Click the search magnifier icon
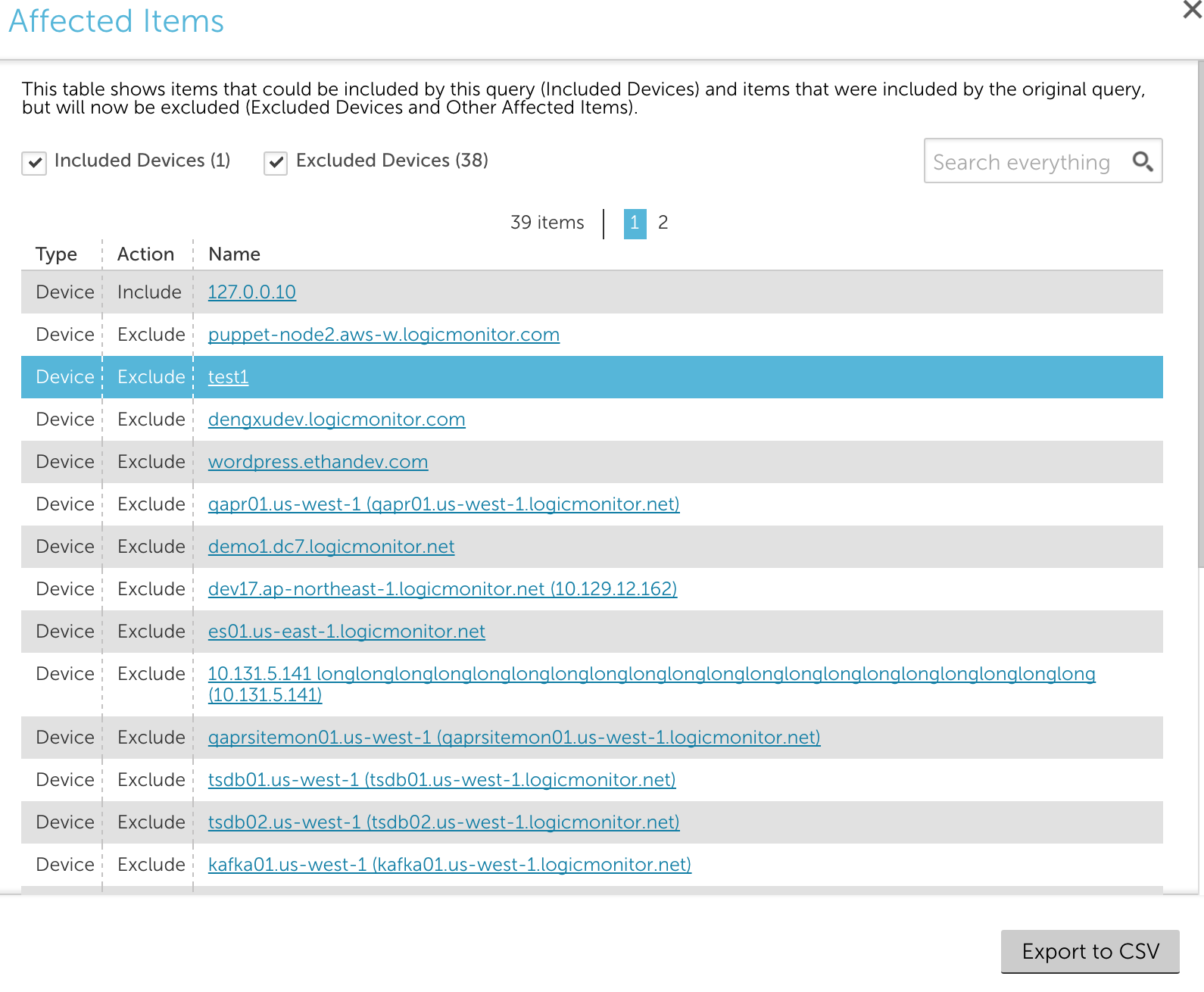Image resolution: width=1204 pixels, height=992 pixels. pos(1142,161)
